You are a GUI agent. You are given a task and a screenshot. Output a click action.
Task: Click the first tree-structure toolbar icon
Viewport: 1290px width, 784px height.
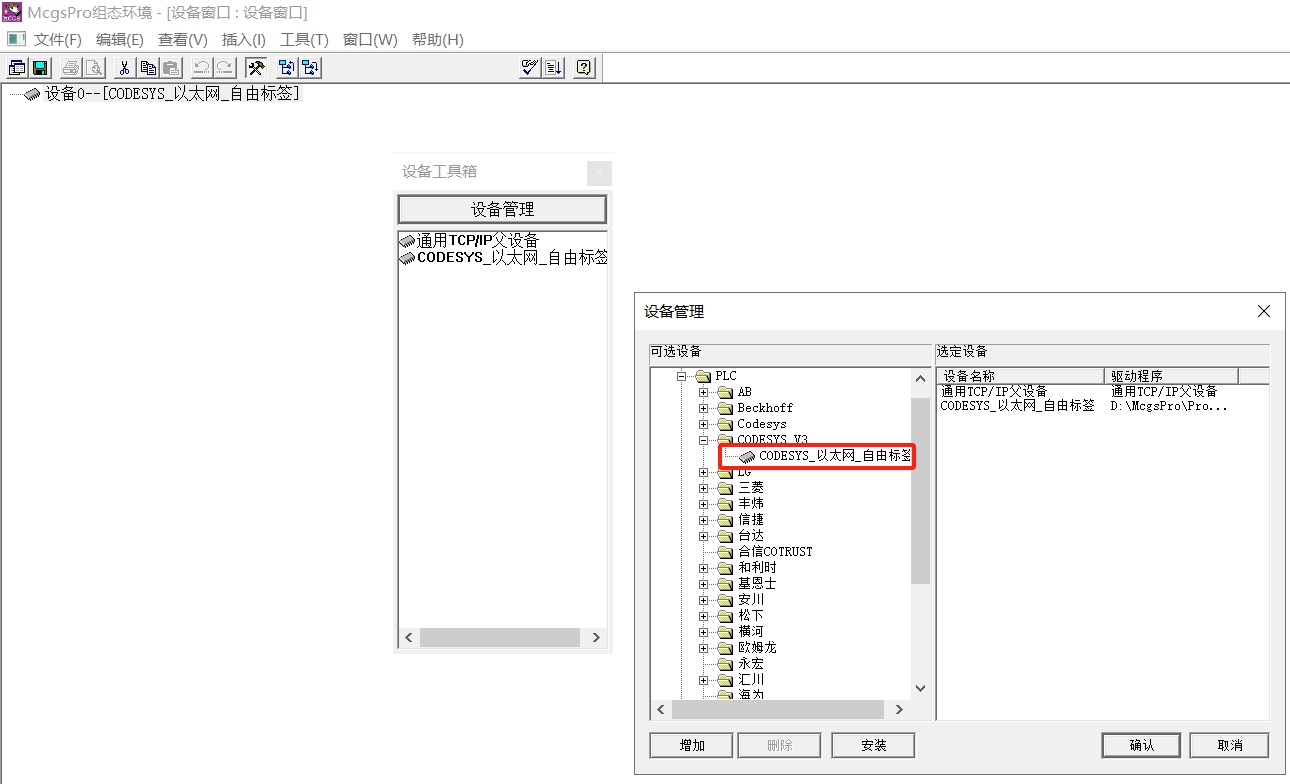pos(288,68)
